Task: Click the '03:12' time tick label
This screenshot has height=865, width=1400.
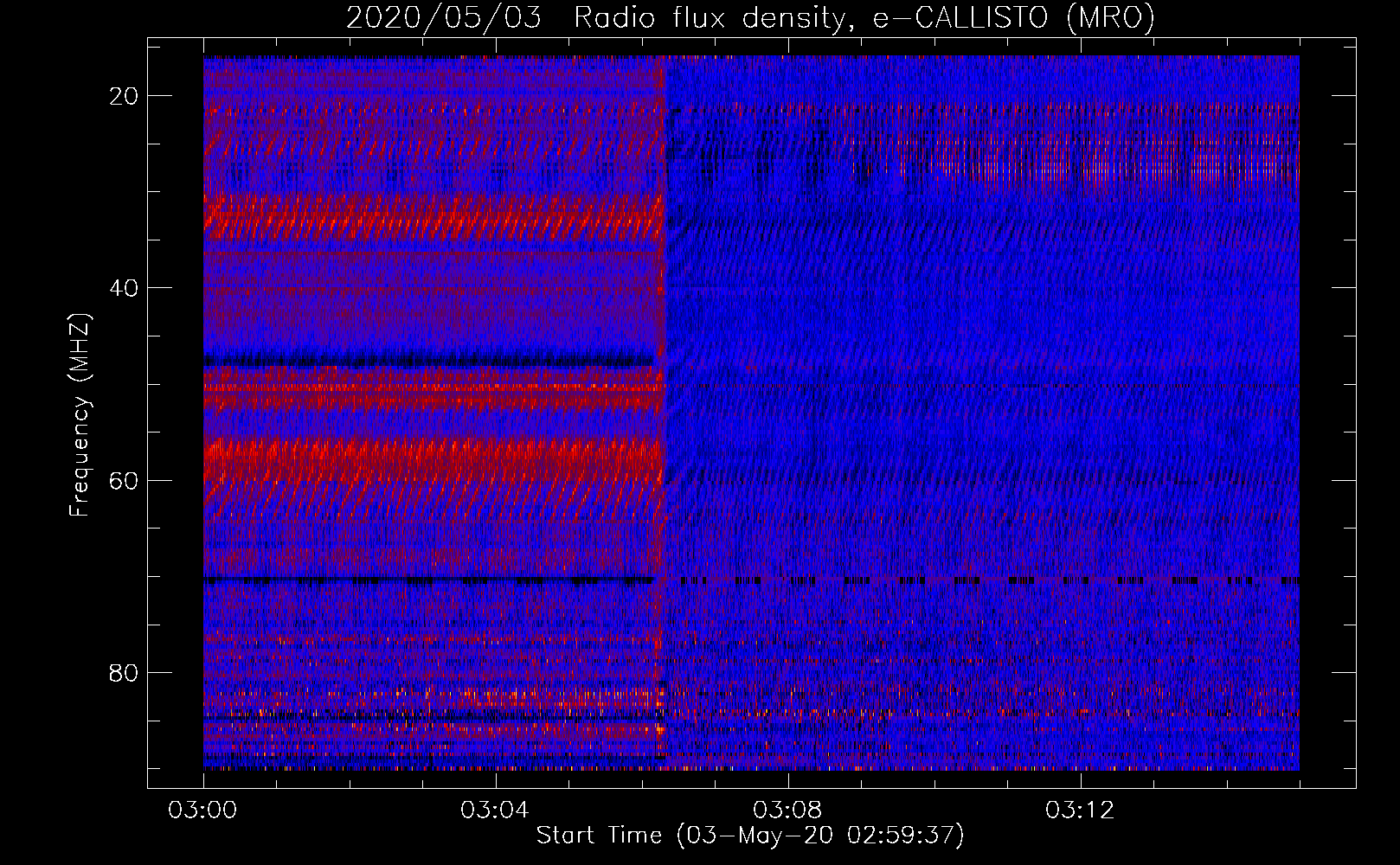Action: point(1080,811)
